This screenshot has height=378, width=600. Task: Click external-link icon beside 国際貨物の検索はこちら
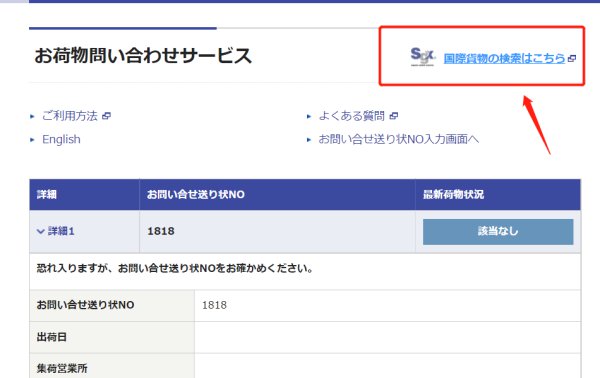pyautogui.click(x=572, y=59)
